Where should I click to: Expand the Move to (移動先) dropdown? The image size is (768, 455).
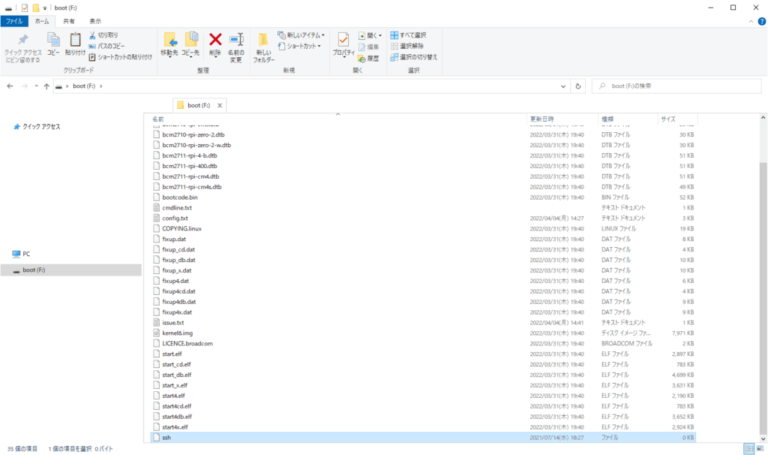(169, 44)
